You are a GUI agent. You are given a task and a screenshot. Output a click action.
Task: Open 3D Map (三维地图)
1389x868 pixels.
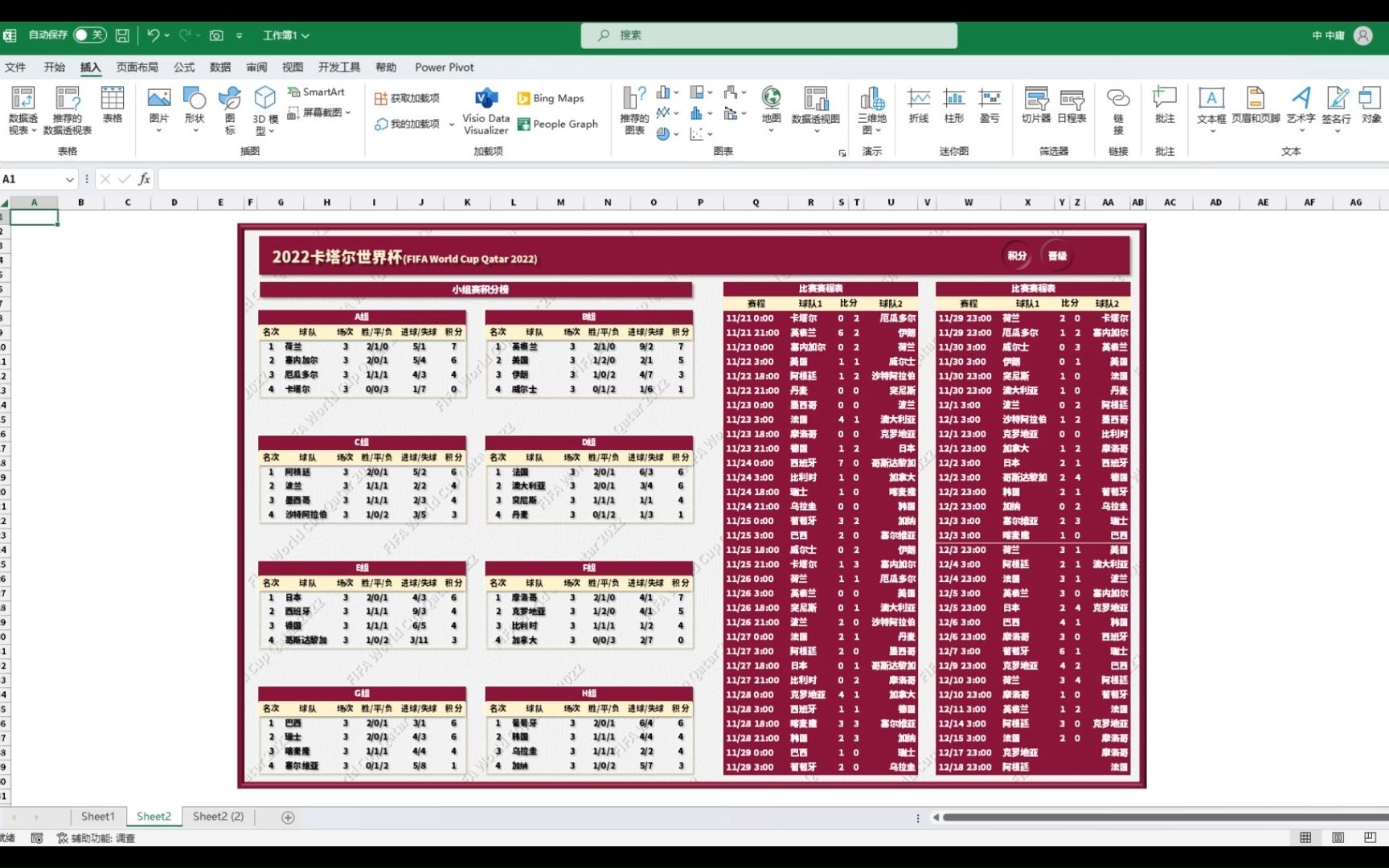click(x=872, y=110)
